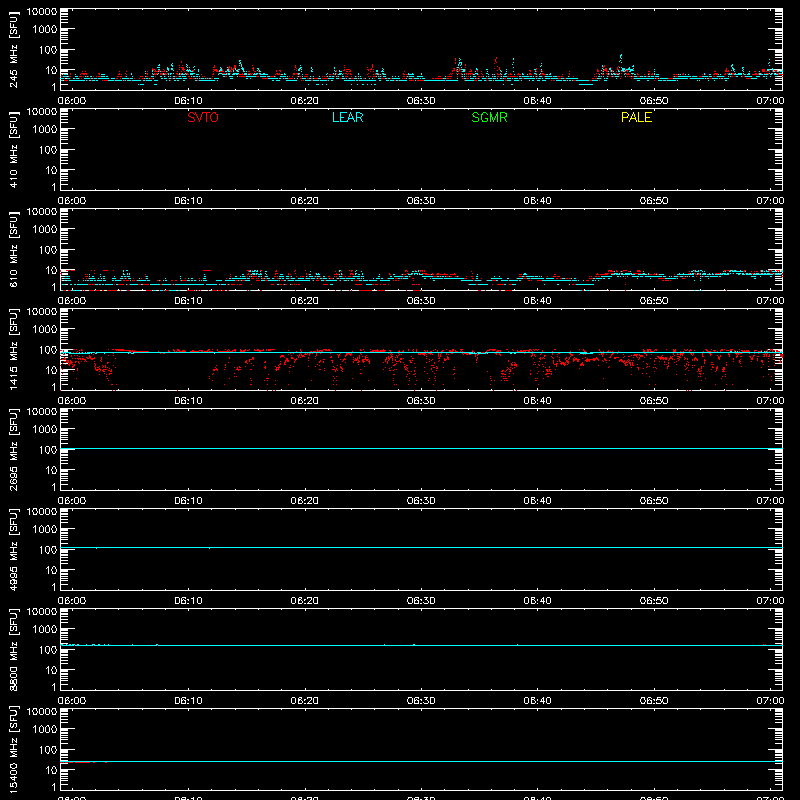Select the 4995 MHz [SFU] axis title
Screen dimensions: 800x800
tap(14, 549)
